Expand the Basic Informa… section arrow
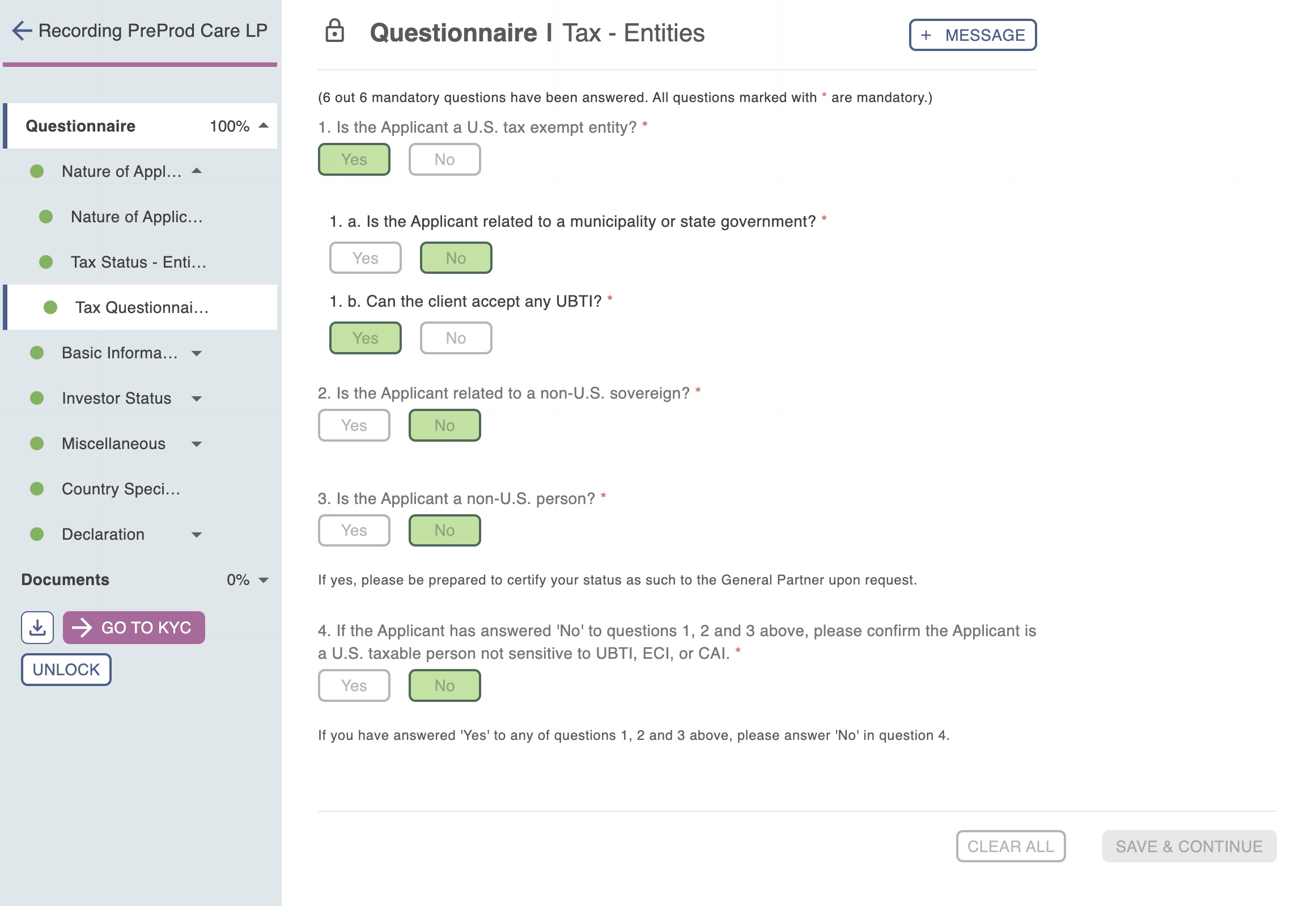The width and height of the screenshot is (1316, 906). 196,353
